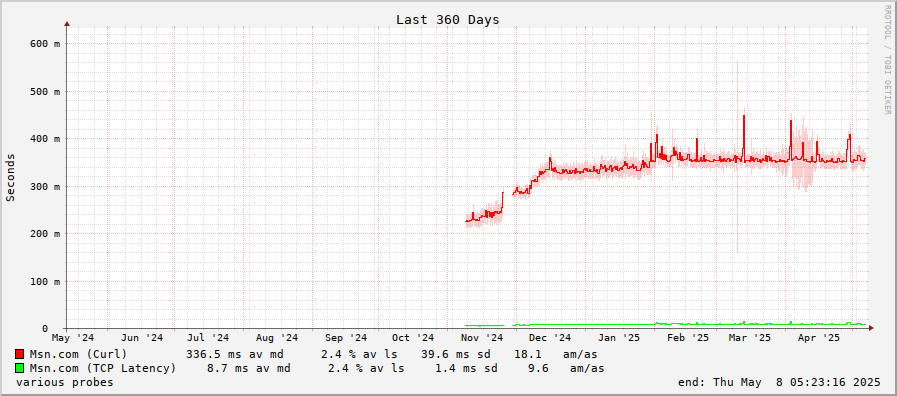Viewport: 897px width, 396px height.
Task: Click the 'Jun '24' x-axis label
Action: [142, 338]
